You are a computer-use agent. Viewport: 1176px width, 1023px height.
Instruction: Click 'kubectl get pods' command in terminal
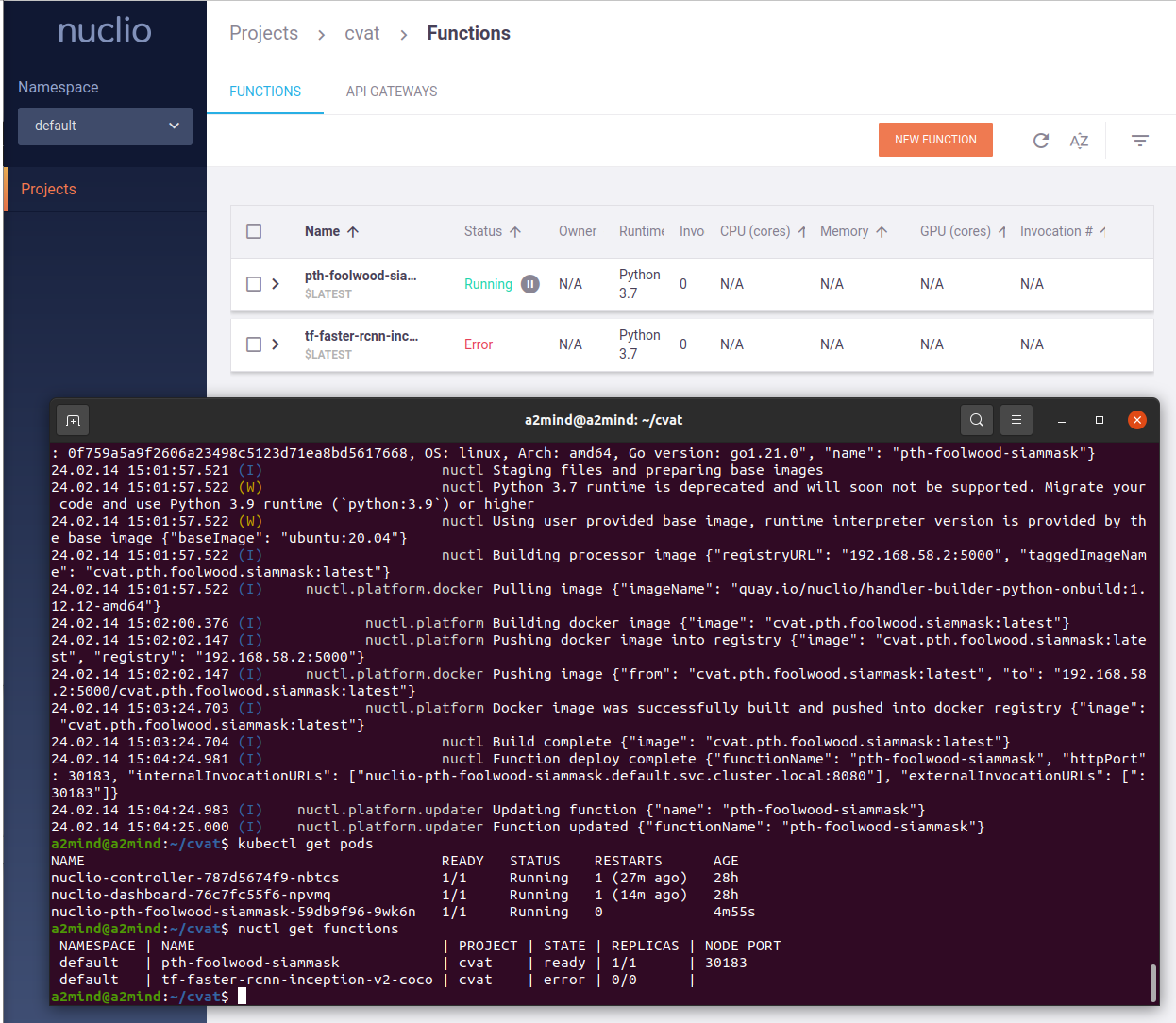(305, 844)
